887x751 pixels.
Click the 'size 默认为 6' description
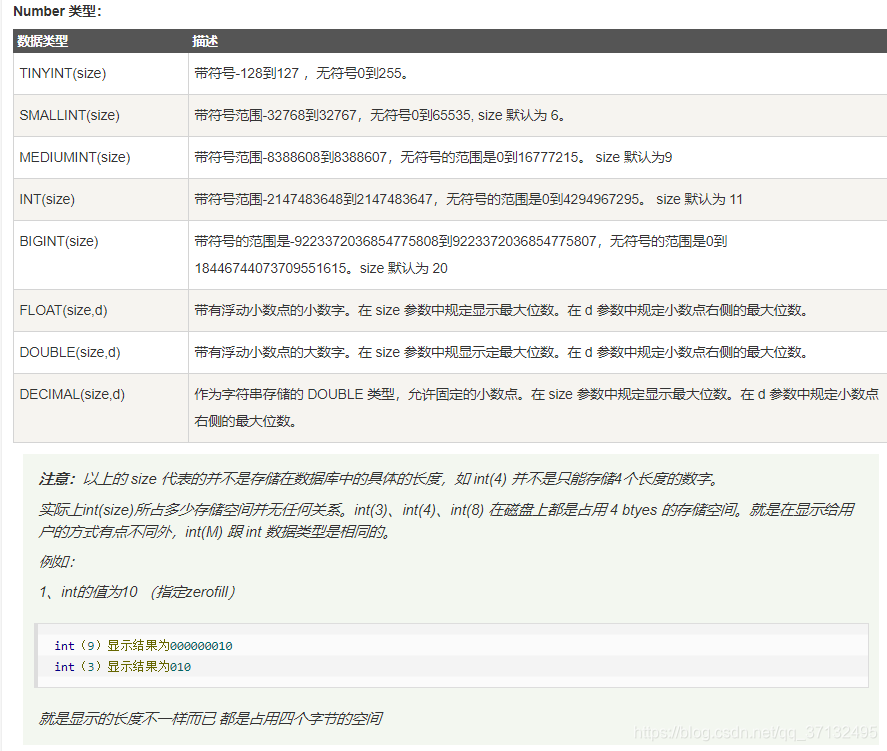[x=380, y=115]
